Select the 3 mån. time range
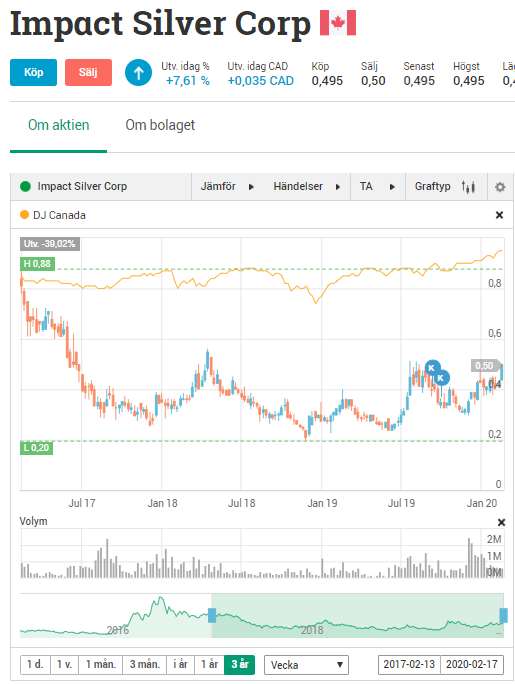515x684 pixels. (144, 665)
